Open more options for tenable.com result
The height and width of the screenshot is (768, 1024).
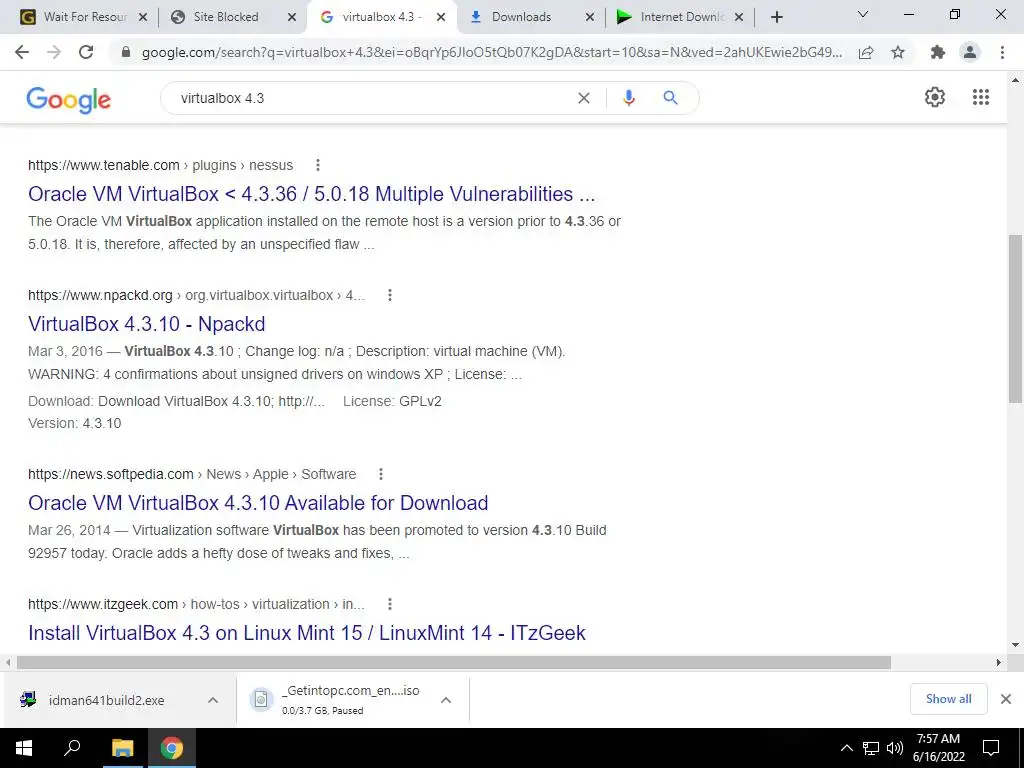pyautogui.click(x=318, y=165)
